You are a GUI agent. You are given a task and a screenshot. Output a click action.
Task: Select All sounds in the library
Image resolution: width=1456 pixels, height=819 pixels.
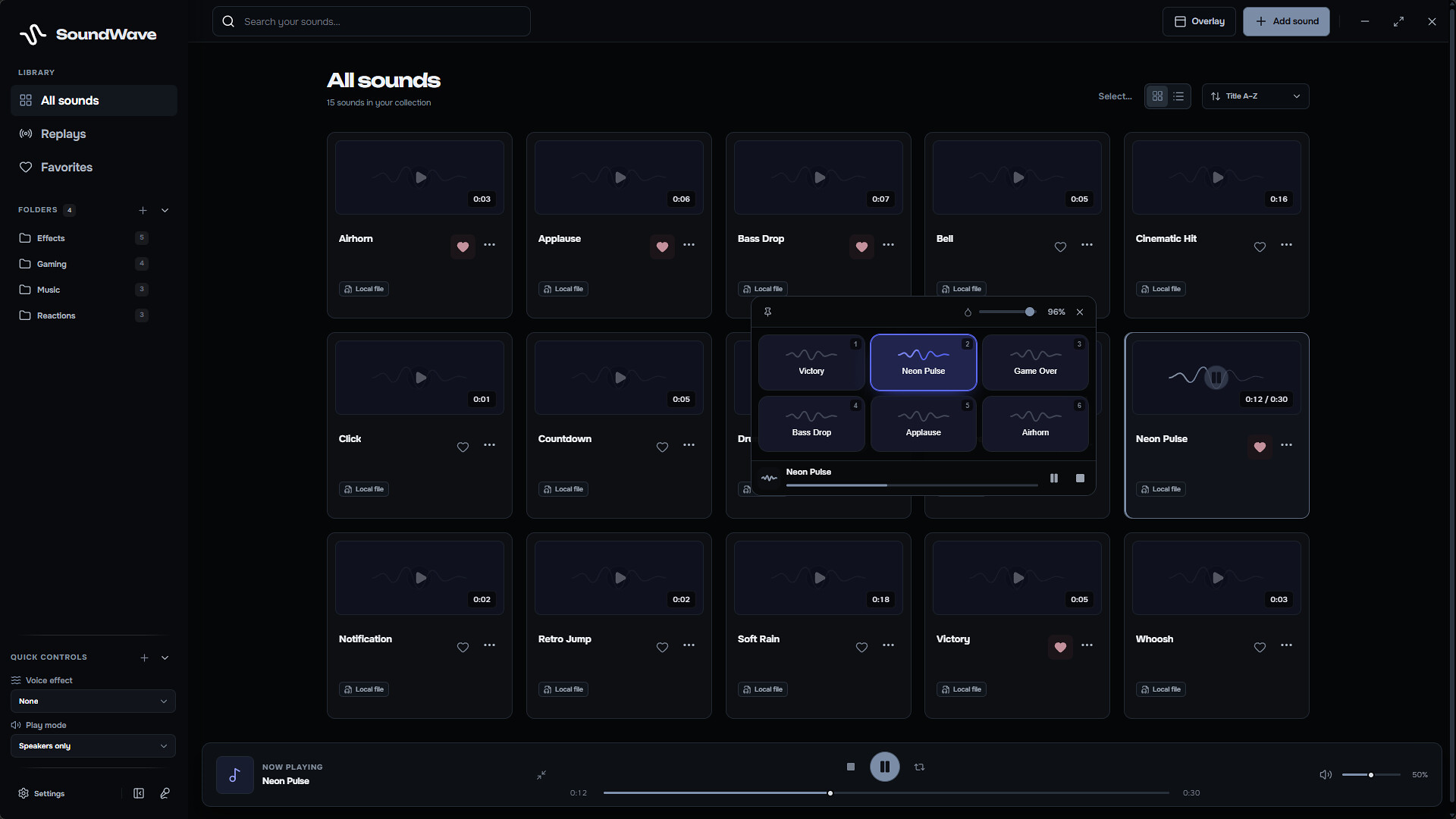(x=94, y=101)
